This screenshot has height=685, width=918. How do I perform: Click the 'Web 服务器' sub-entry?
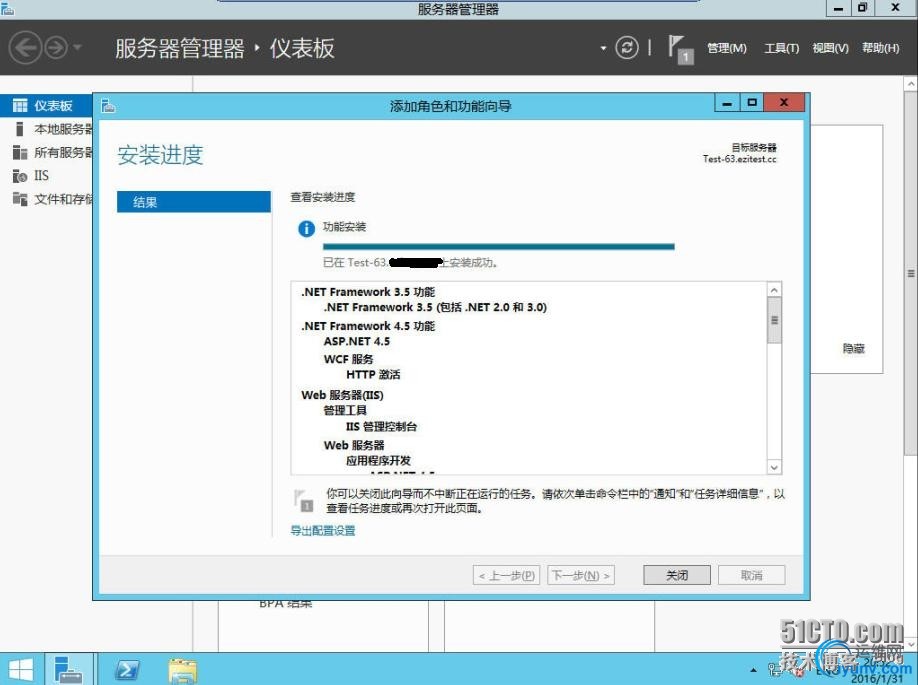coord(354,445)
